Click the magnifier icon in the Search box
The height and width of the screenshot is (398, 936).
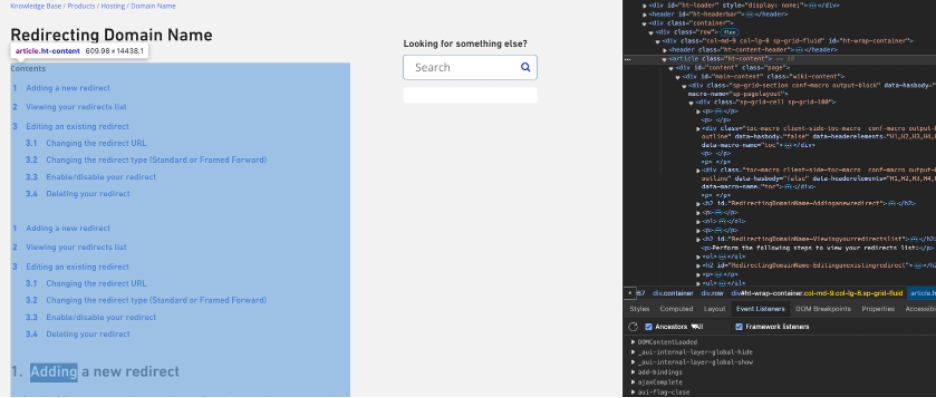tap(525, 67)
